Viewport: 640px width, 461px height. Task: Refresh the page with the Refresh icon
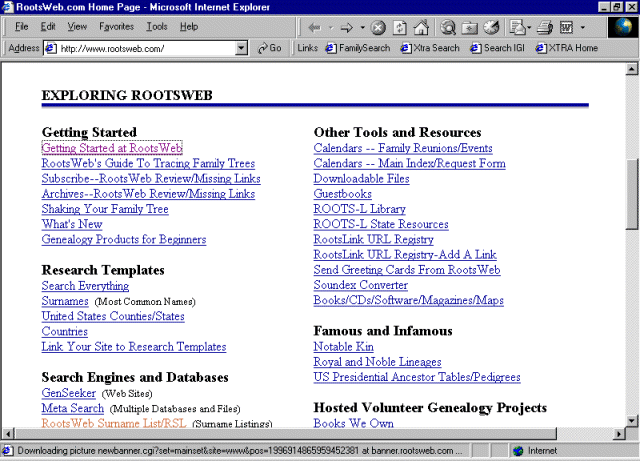pos(400,27)
